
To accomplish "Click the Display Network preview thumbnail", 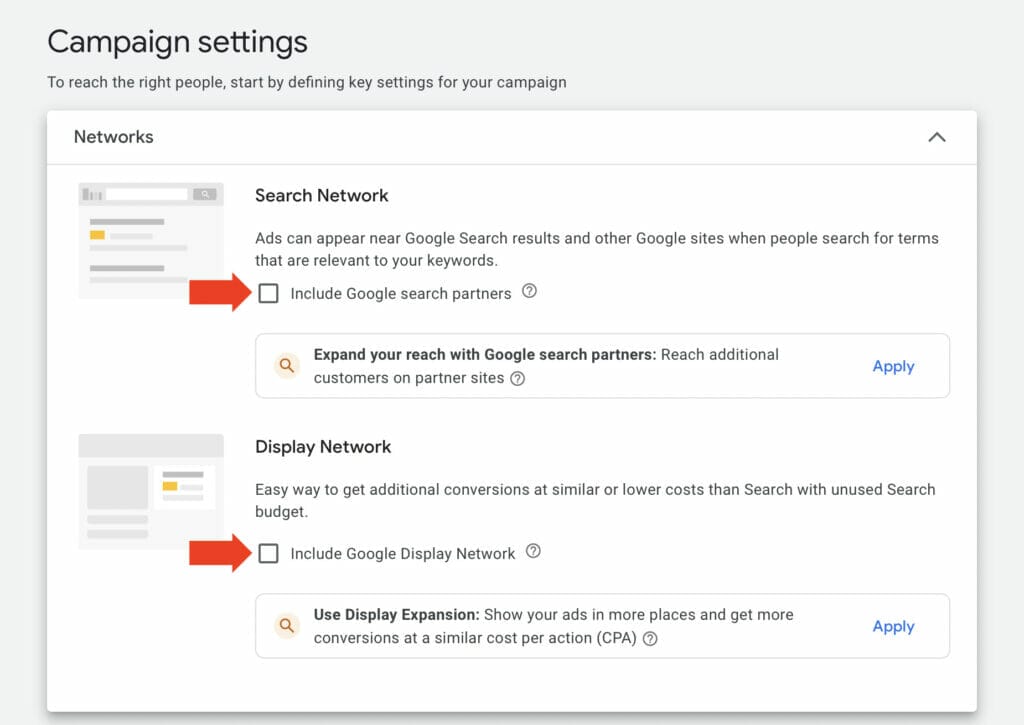I will [x=150, y=493].
